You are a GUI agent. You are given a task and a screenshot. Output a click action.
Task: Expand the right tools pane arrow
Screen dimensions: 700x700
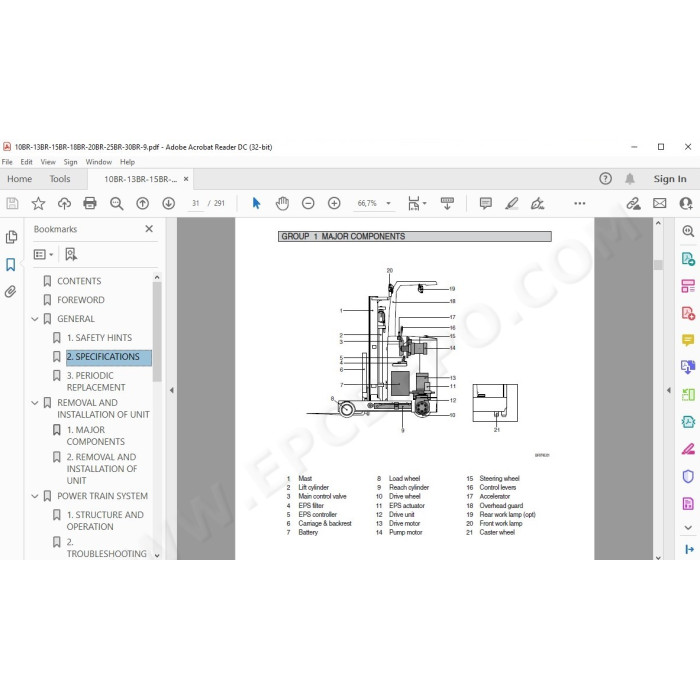click(668, 390)
